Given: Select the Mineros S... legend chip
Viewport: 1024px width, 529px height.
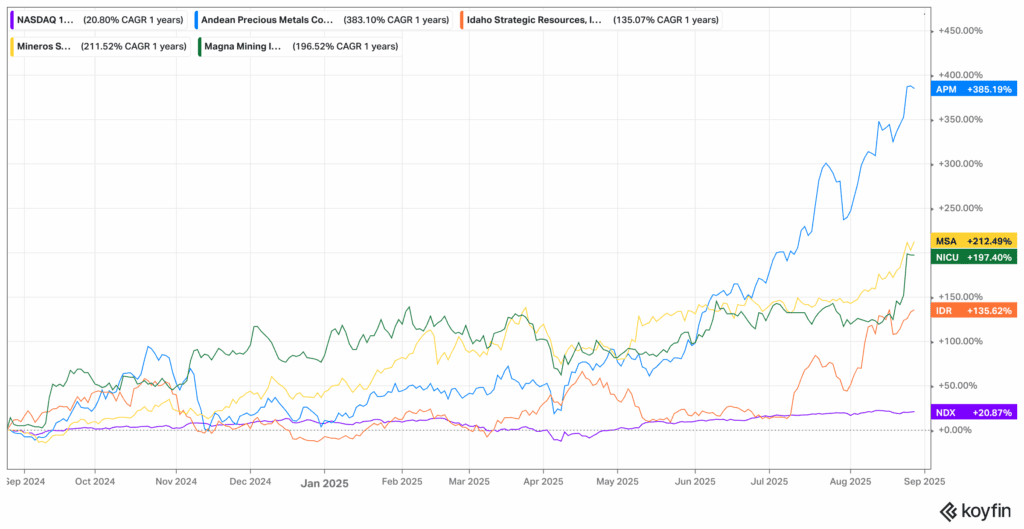Looking at the screenshot, I should pyautogui.click(x=98, y=46).
